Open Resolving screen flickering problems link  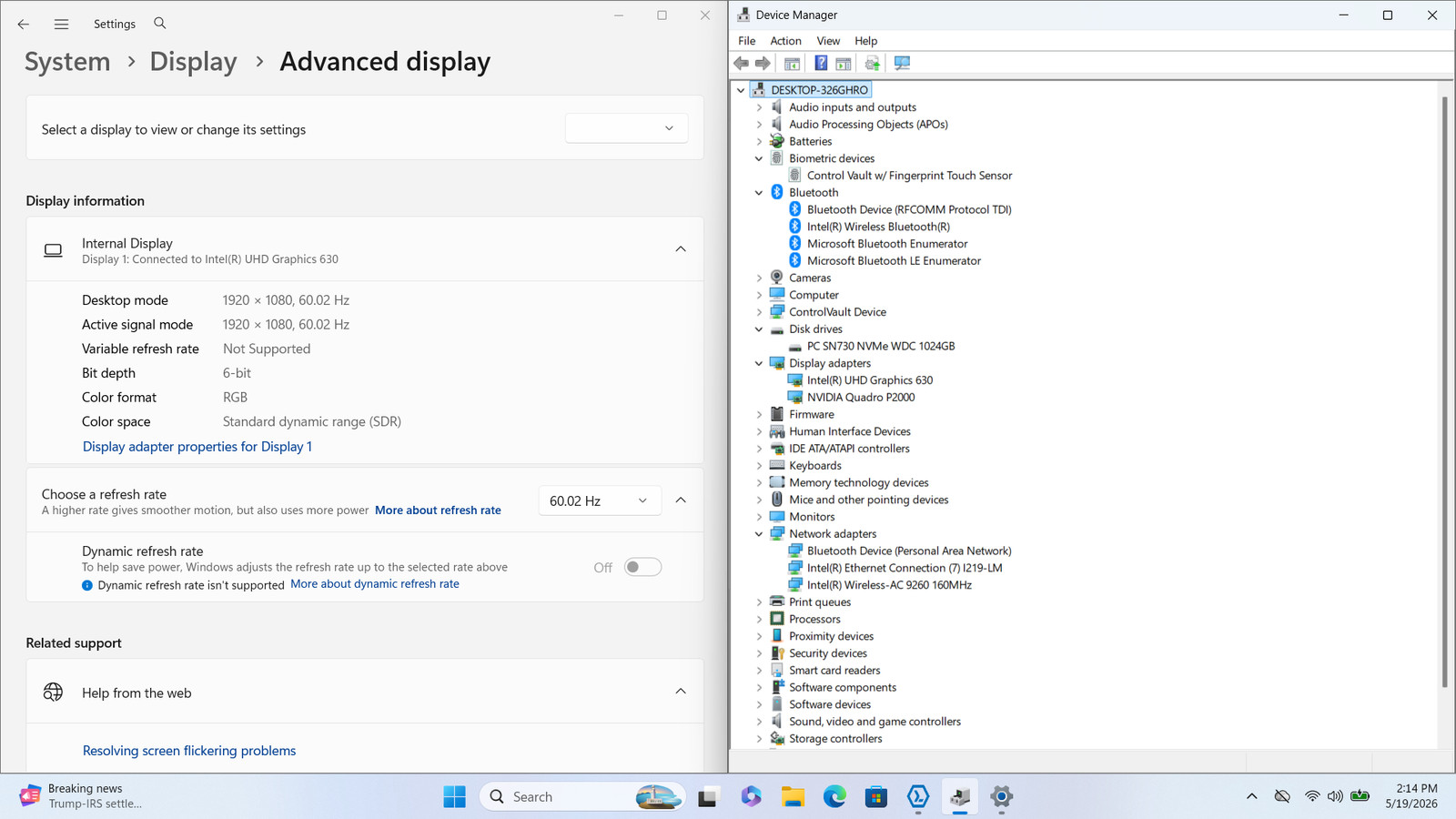click(189, 751)
